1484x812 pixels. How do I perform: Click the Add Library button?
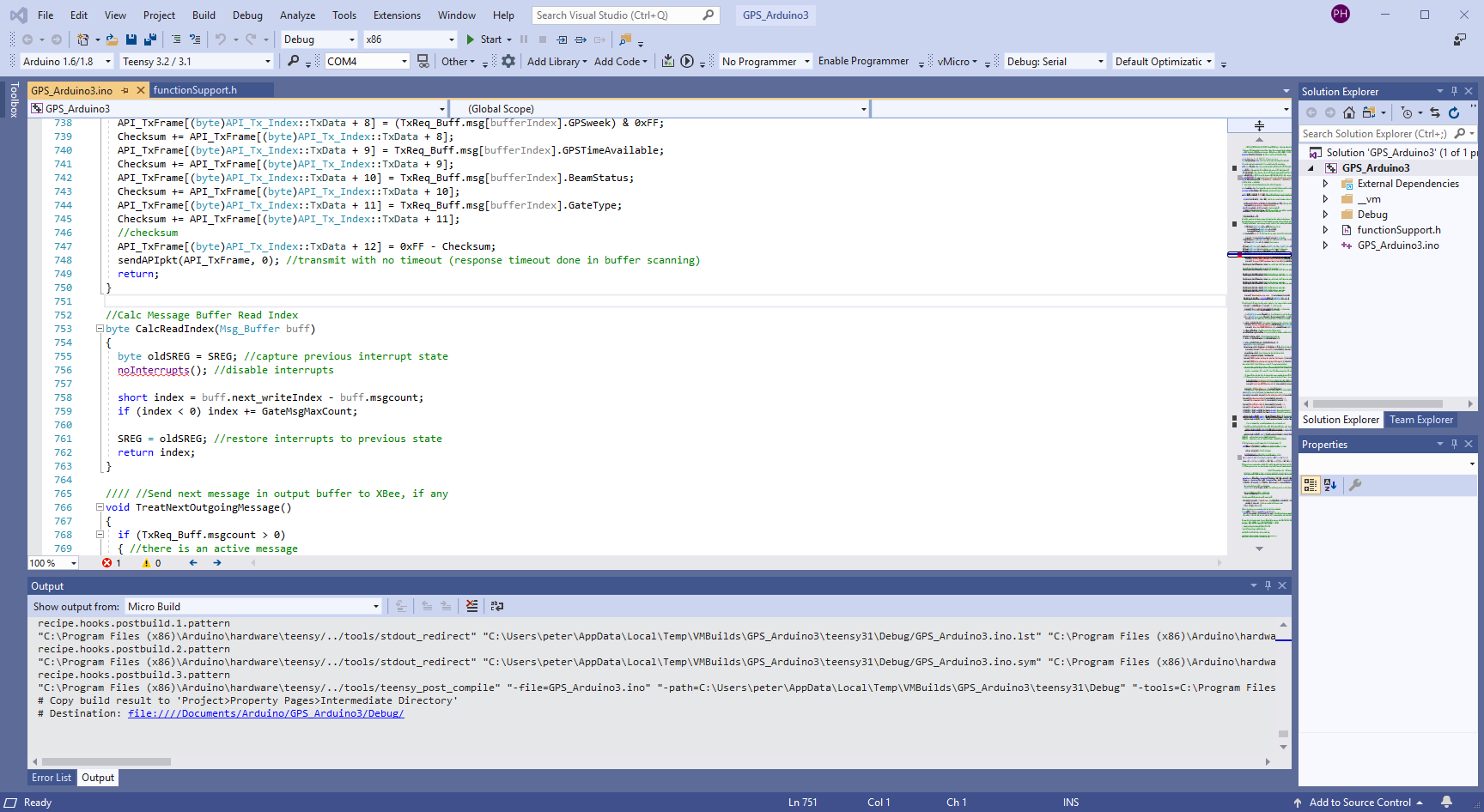(556, 61)
